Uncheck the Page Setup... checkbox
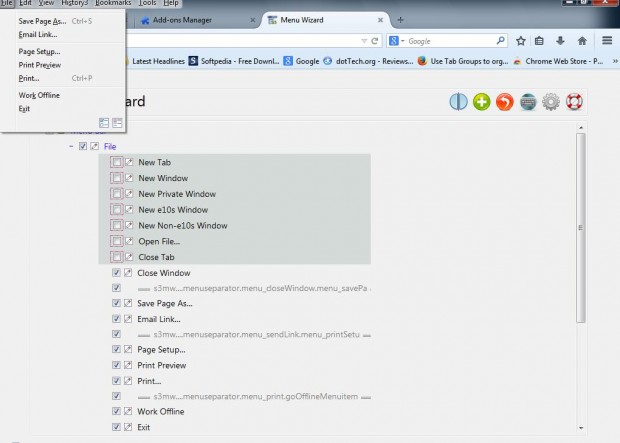The height and width of the screenshot is (443, 620). pyautogui.click(x=116, y=349)
